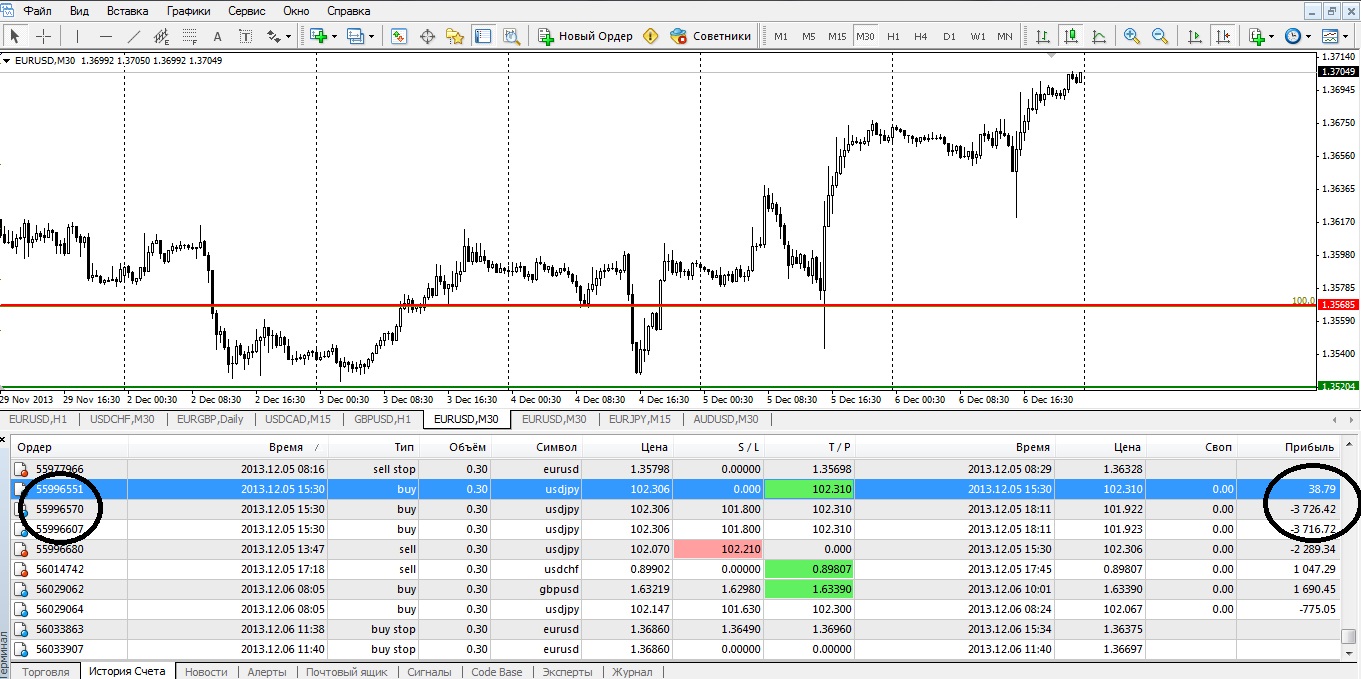This screenshot has height=679, width=1361.
Task: Click the green T/P cell 1.63390
Action: (x=808, y=589)
